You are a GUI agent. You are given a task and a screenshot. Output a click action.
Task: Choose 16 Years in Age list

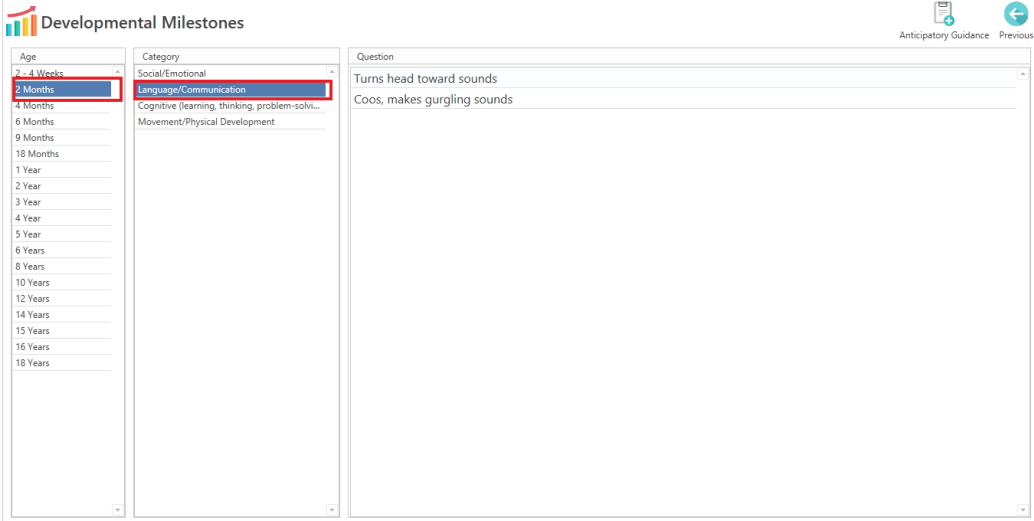(62, 346)
